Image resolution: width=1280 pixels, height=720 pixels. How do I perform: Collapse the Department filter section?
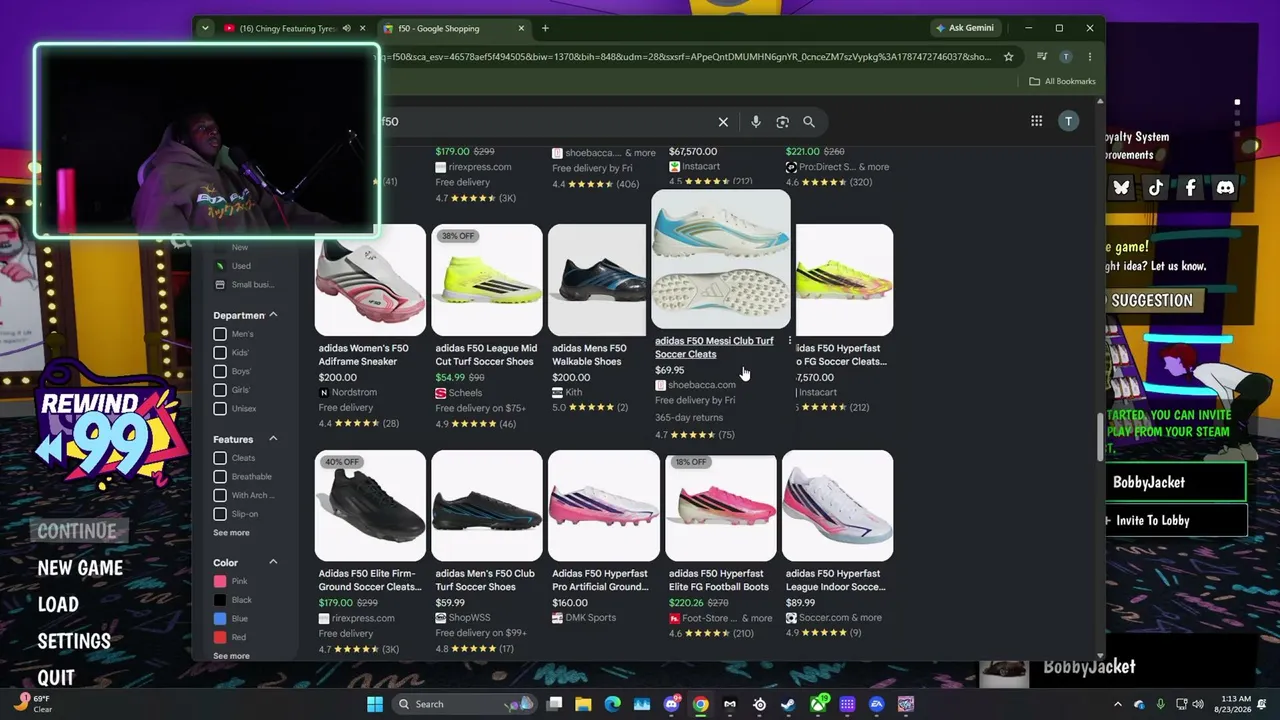coord(273,315)
